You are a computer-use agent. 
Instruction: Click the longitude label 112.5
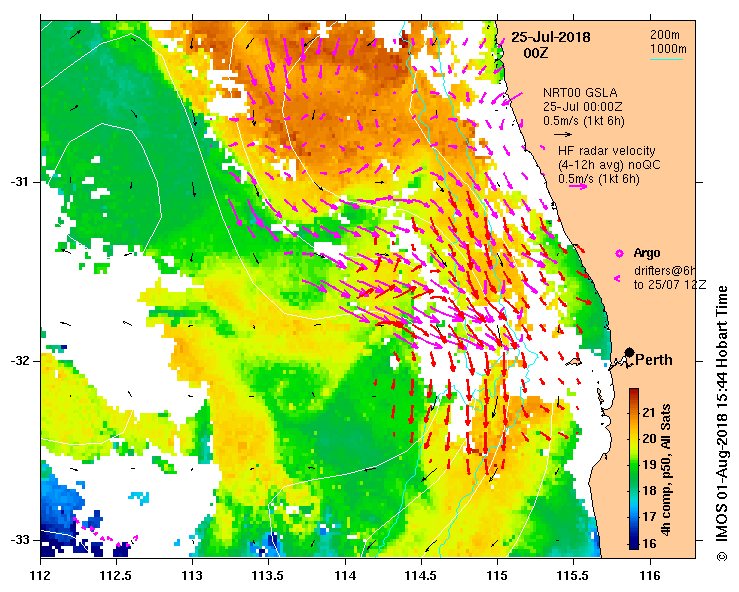coord(116,576)
